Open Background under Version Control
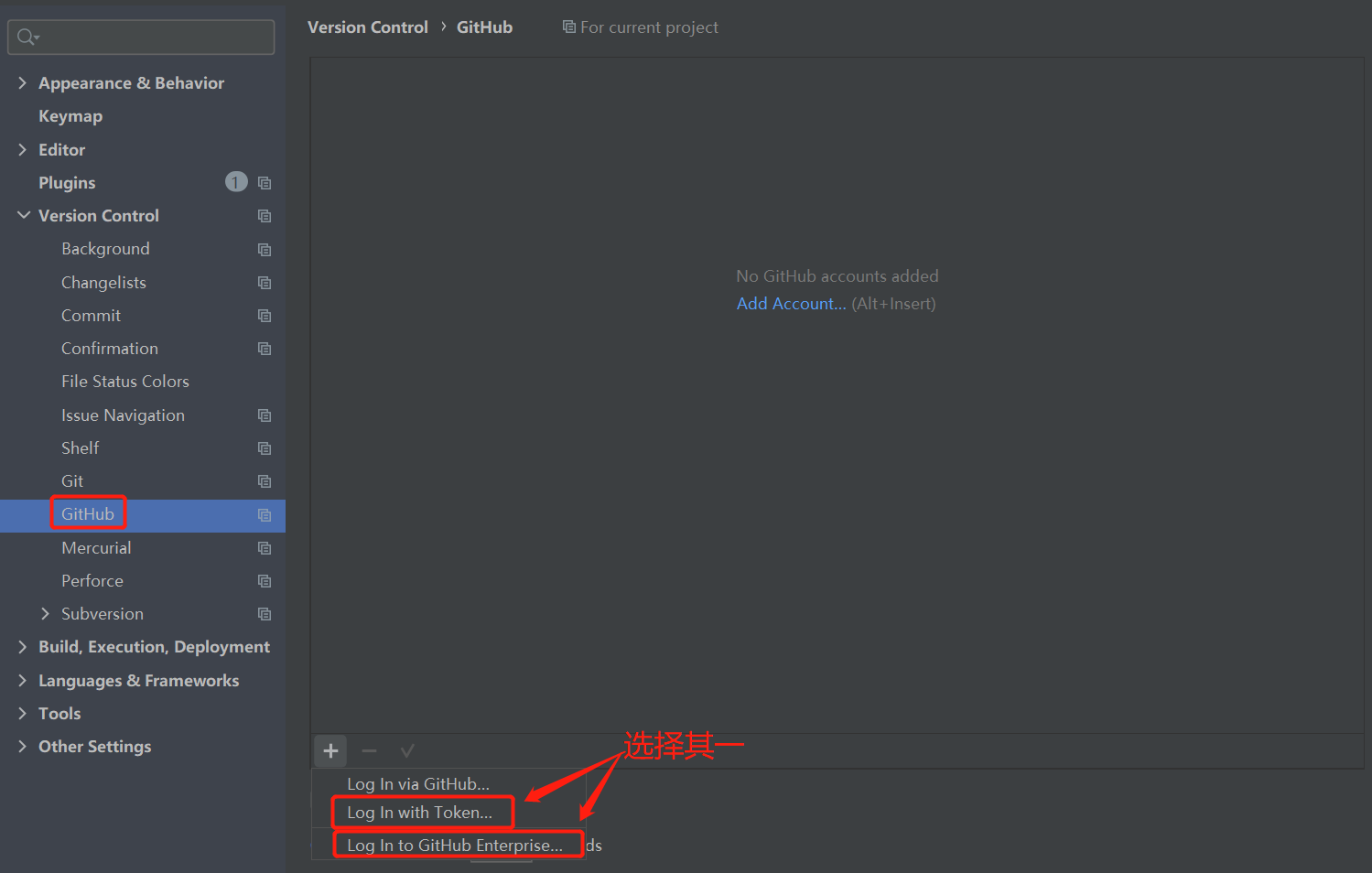 tap(105, 249)
